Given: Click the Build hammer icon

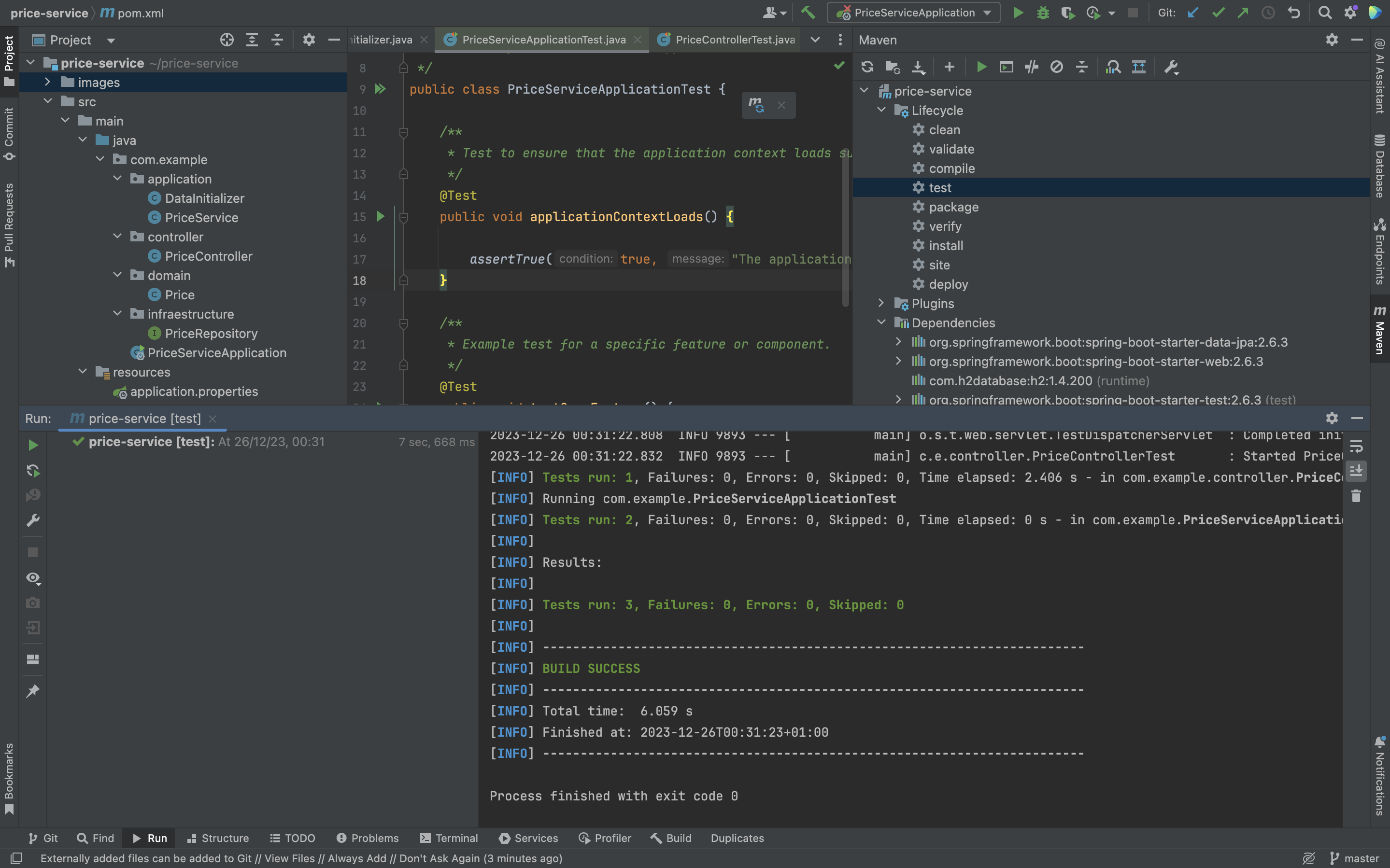Looking at the screenshot, I should 808,13.
